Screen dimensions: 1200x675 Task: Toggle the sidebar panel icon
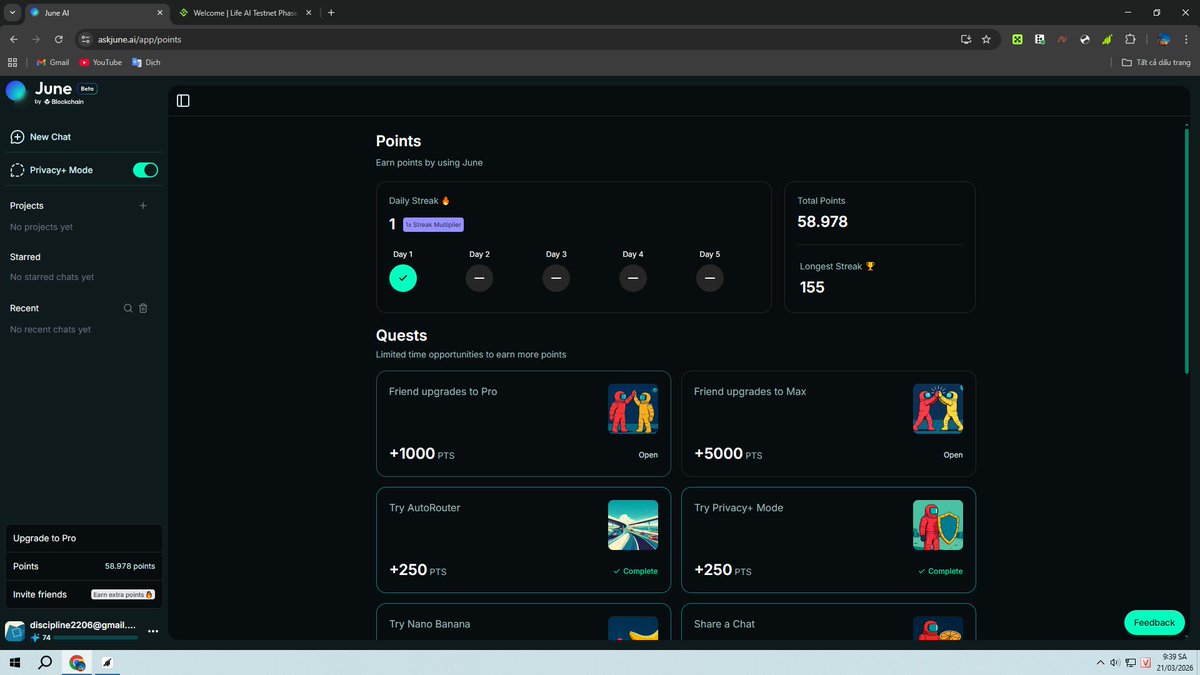click(x=183, y=100)
